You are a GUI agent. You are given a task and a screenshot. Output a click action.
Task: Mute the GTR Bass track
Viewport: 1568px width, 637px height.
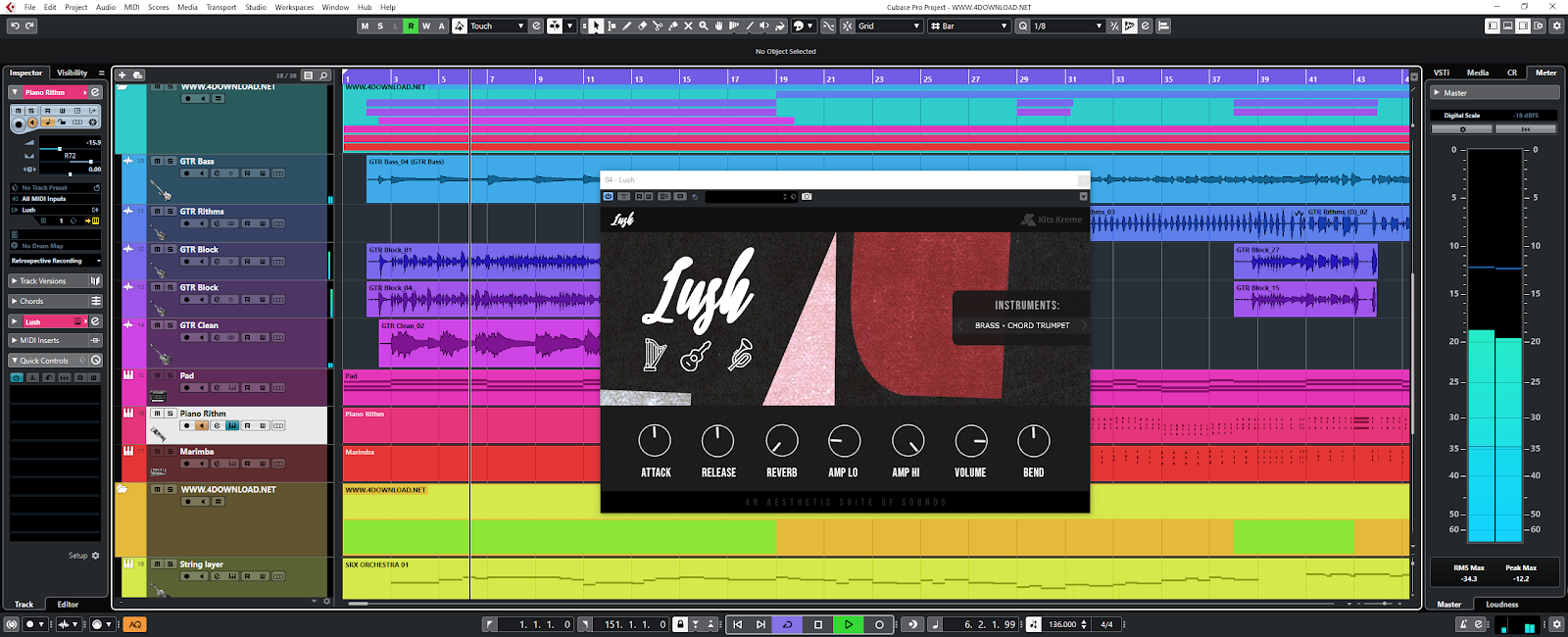coord(157,161)
